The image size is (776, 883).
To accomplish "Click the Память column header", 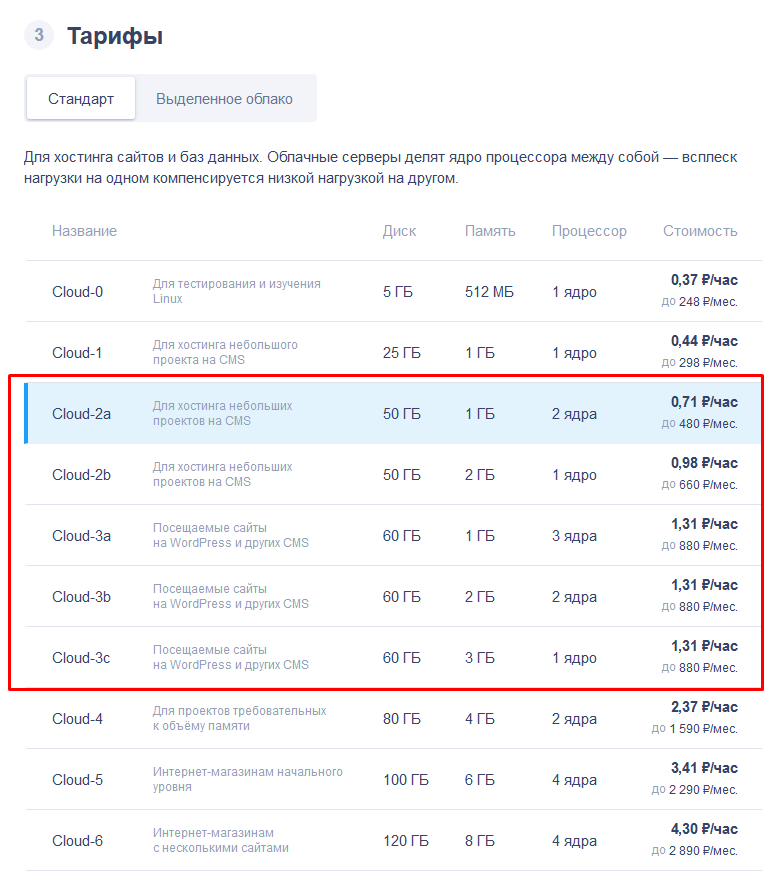I will (490, 231).
